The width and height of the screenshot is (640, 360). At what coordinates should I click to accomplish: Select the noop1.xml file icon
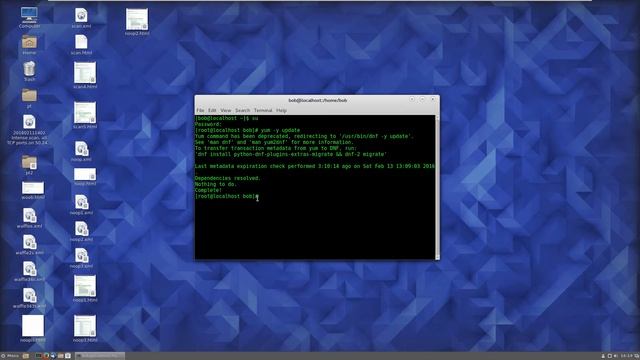click(81, 202)
